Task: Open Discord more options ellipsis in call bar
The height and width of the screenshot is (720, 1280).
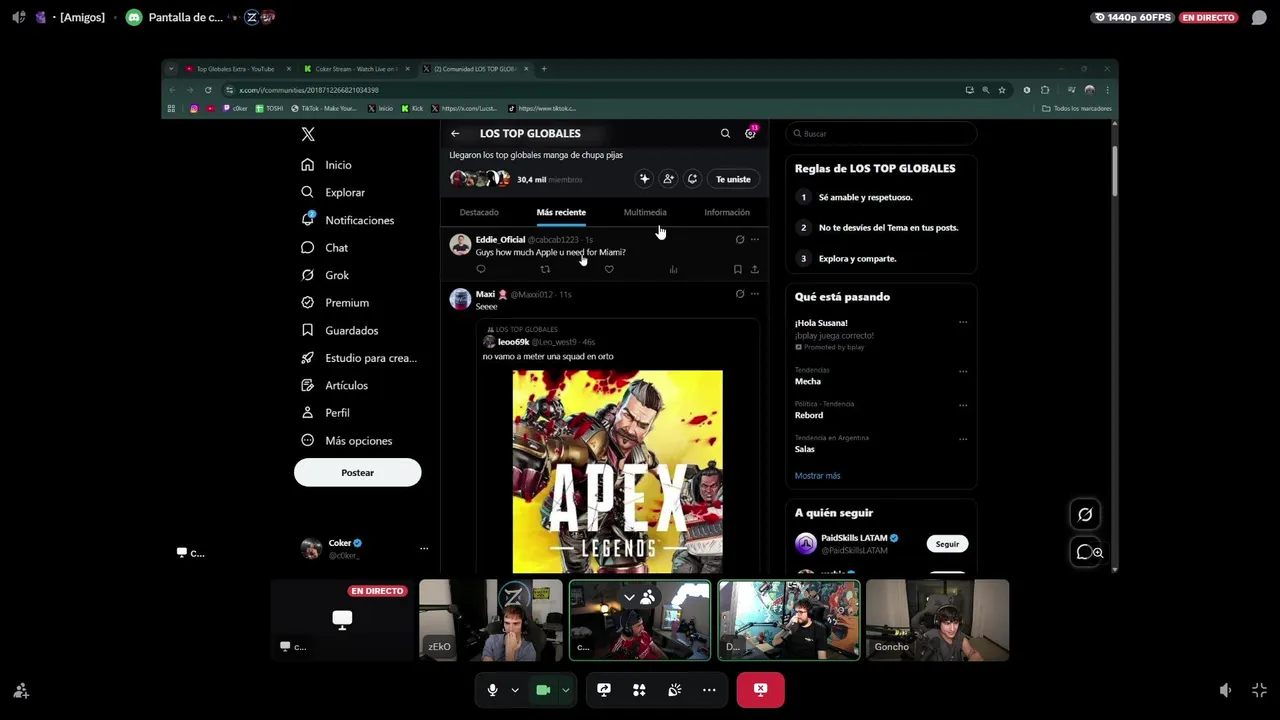Action: pyautogui.click(x=709, y=690)
